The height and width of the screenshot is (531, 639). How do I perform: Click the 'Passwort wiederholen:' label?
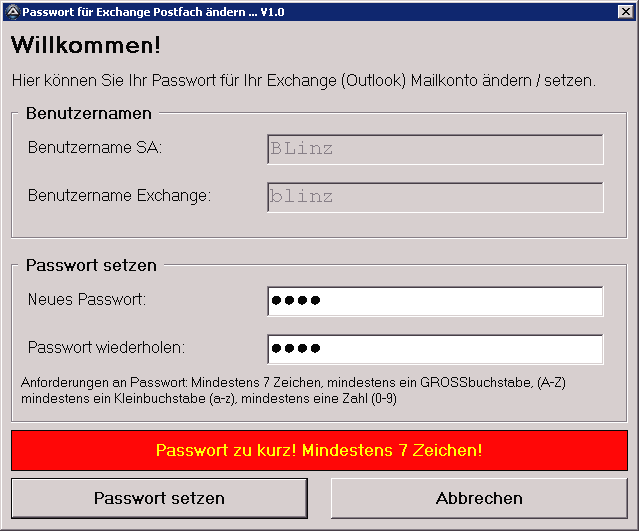107,347
